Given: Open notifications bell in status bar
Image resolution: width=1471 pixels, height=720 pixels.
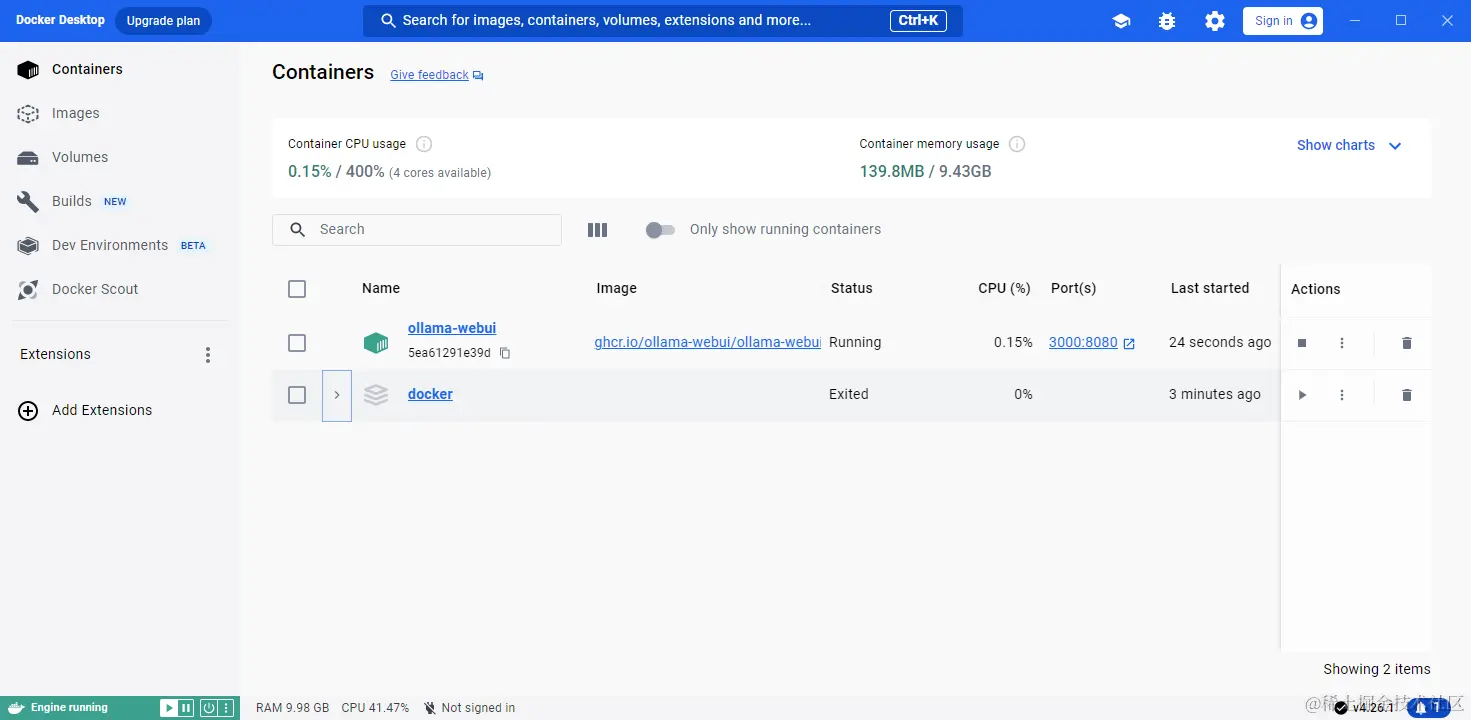Looking at the screenshot, I should point(1428,708).
